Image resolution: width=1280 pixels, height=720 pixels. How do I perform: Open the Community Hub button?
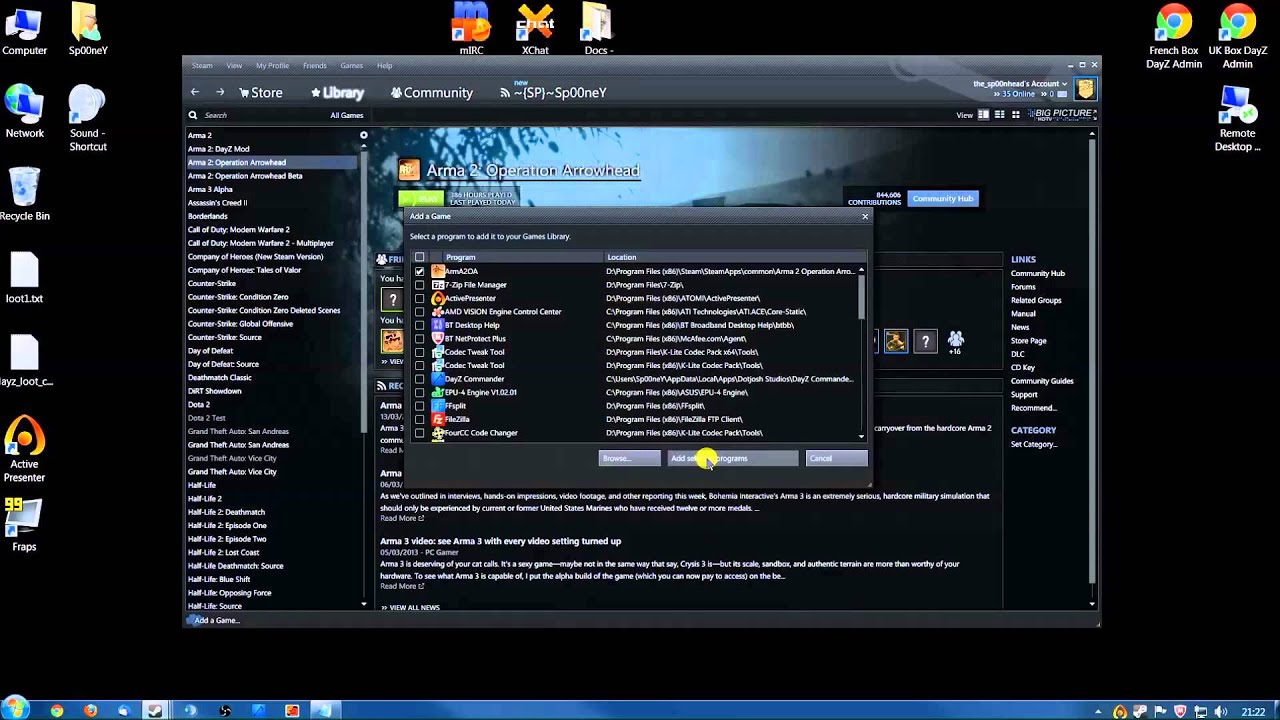pyautogui.click(x=943, y=198)
